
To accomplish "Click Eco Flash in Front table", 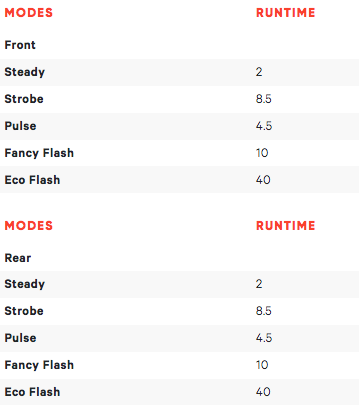I will point(32,180).
